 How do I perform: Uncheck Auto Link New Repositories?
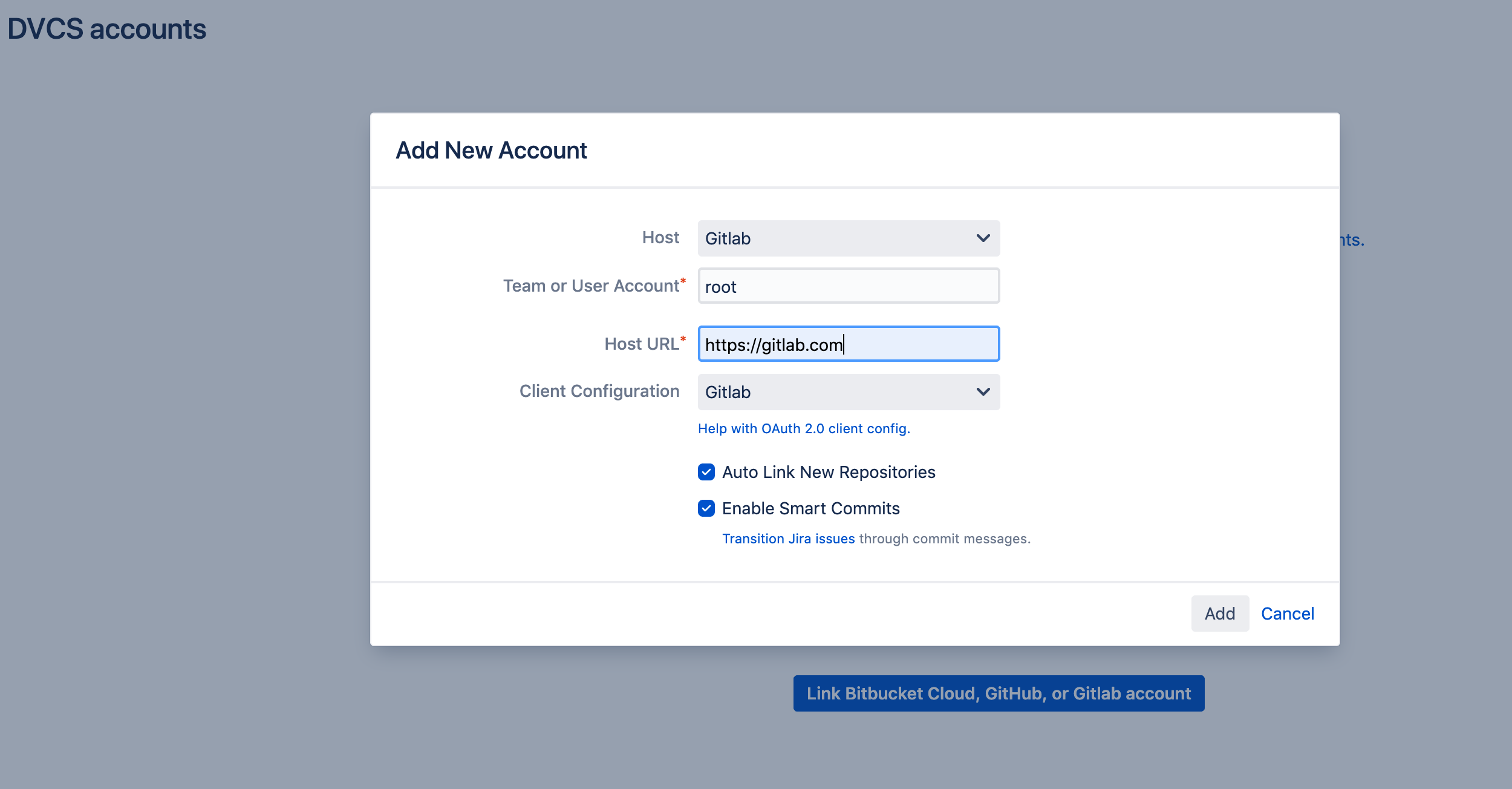pyautogui.click(x=706, y=472)
